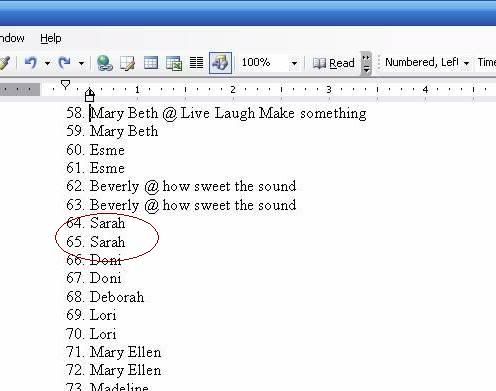
Task: Open the Help menu
Action: click(51, 38)
